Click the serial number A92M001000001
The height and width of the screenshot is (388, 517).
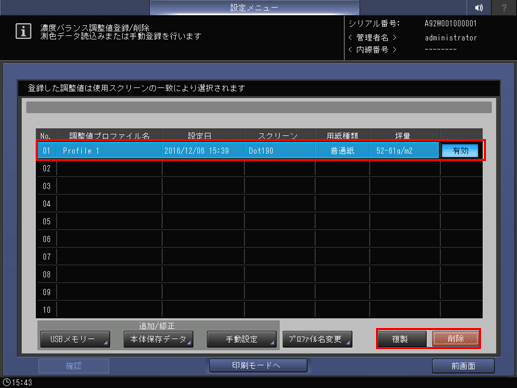click(450, 24)
